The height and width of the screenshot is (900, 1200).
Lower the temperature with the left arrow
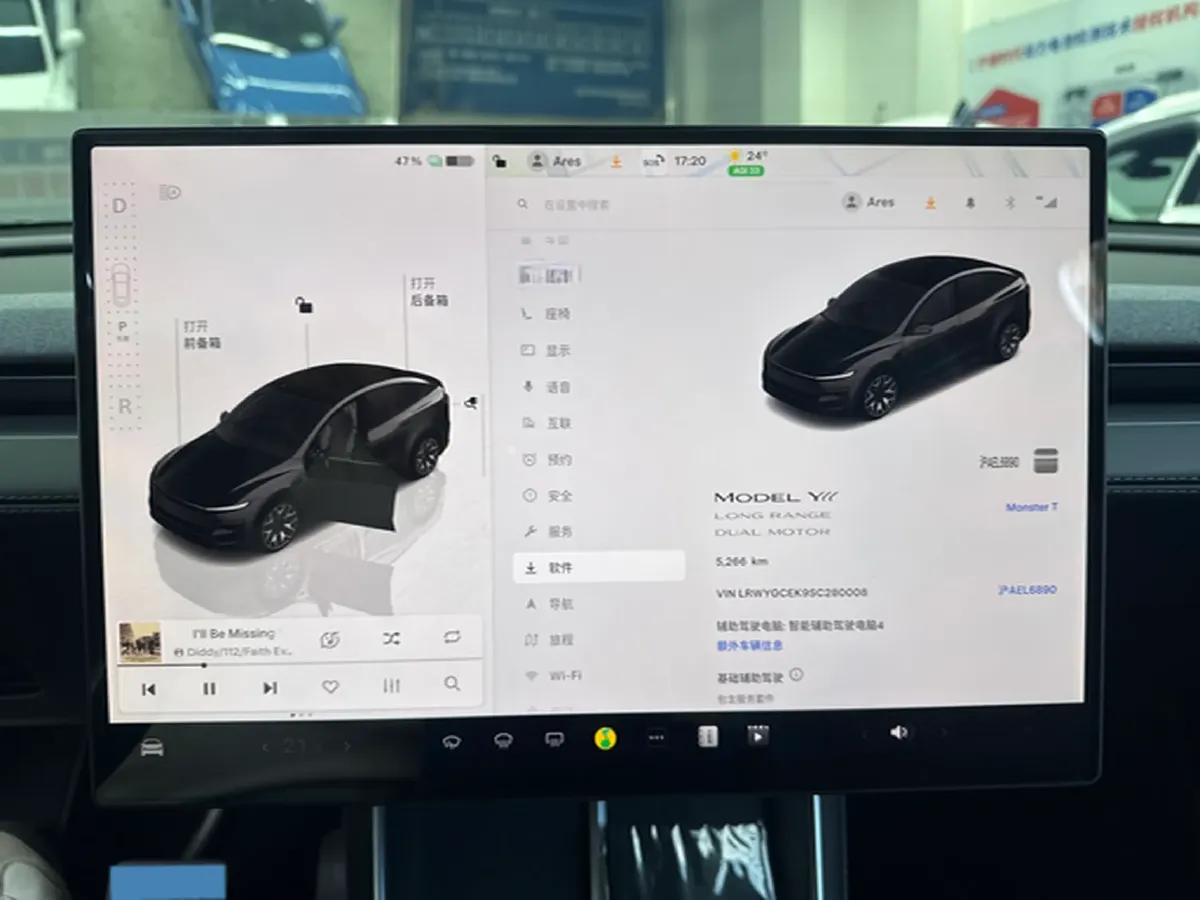click(265, 747)
